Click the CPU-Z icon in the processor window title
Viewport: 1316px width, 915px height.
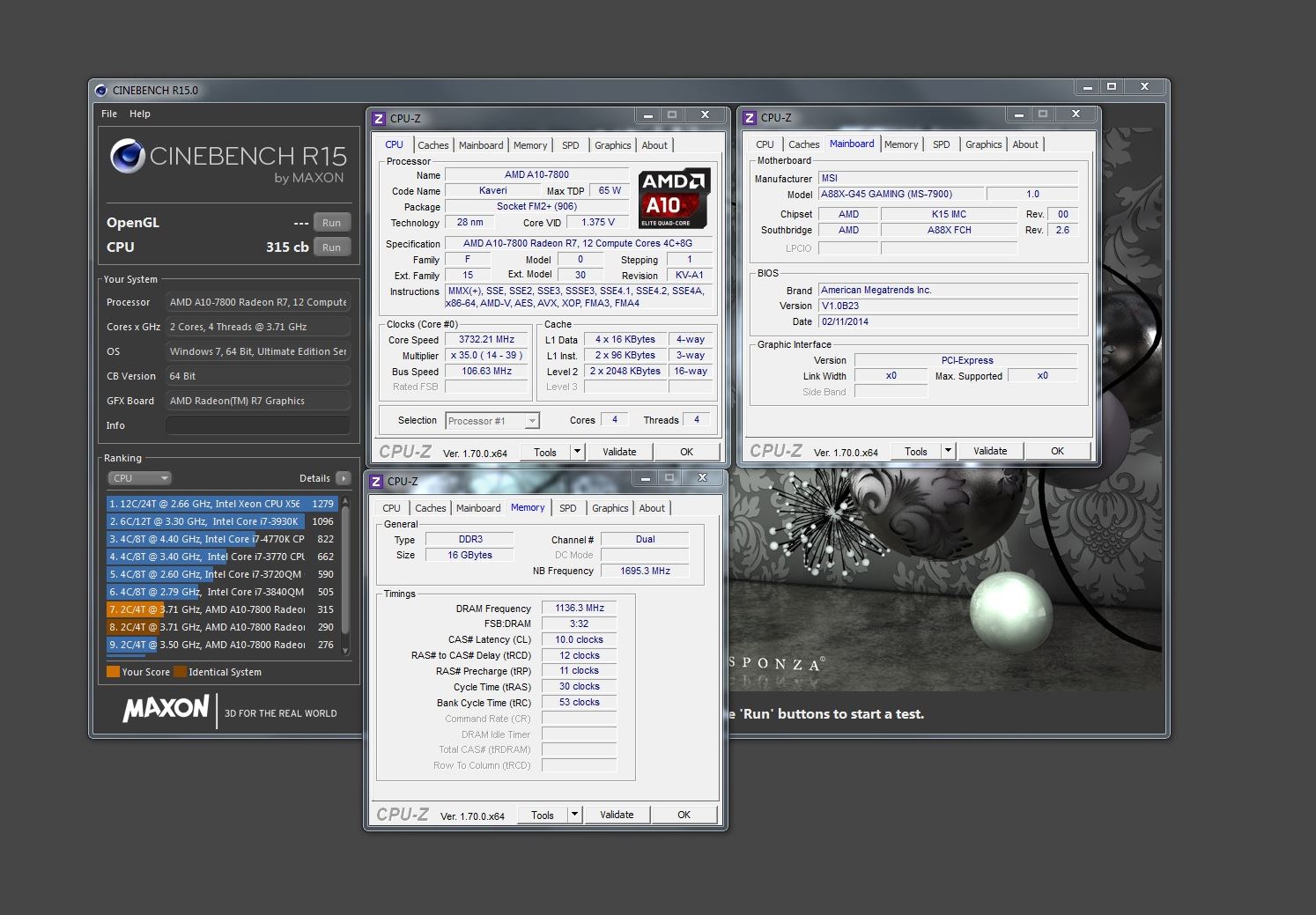(x=379, y=118)
